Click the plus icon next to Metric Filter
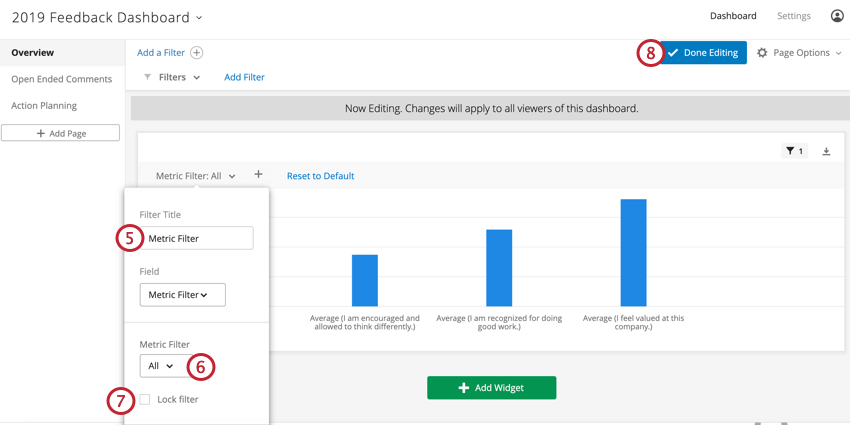Screen dimensions: 850x425 tap(259, 174)
